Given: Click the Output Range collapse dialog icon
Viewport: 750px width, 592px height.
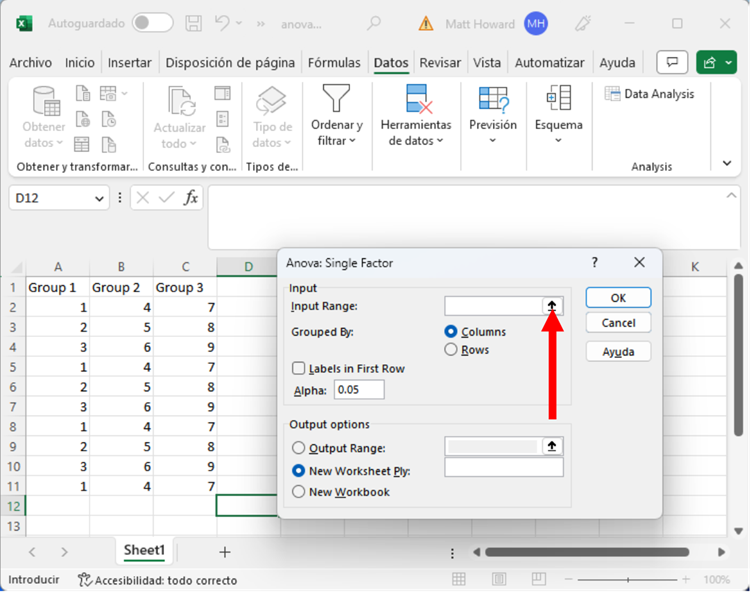Looking at the screenshot, I should click(551, 447).
